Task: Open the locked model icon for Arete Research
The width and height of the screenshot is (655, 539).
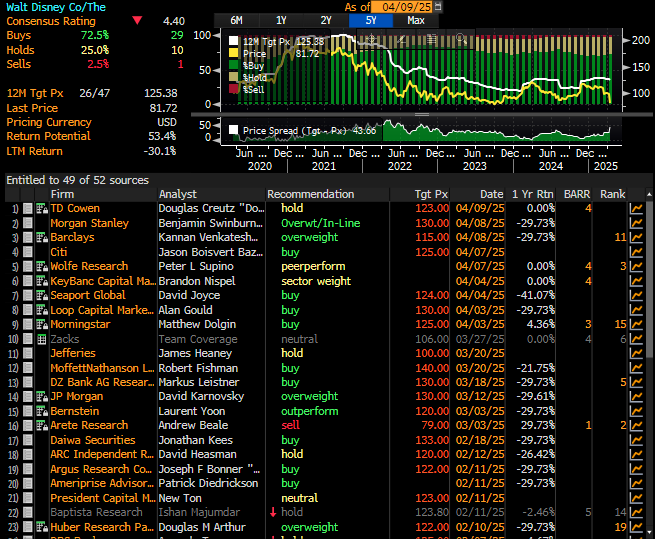Action: click(x=42, y=426)
